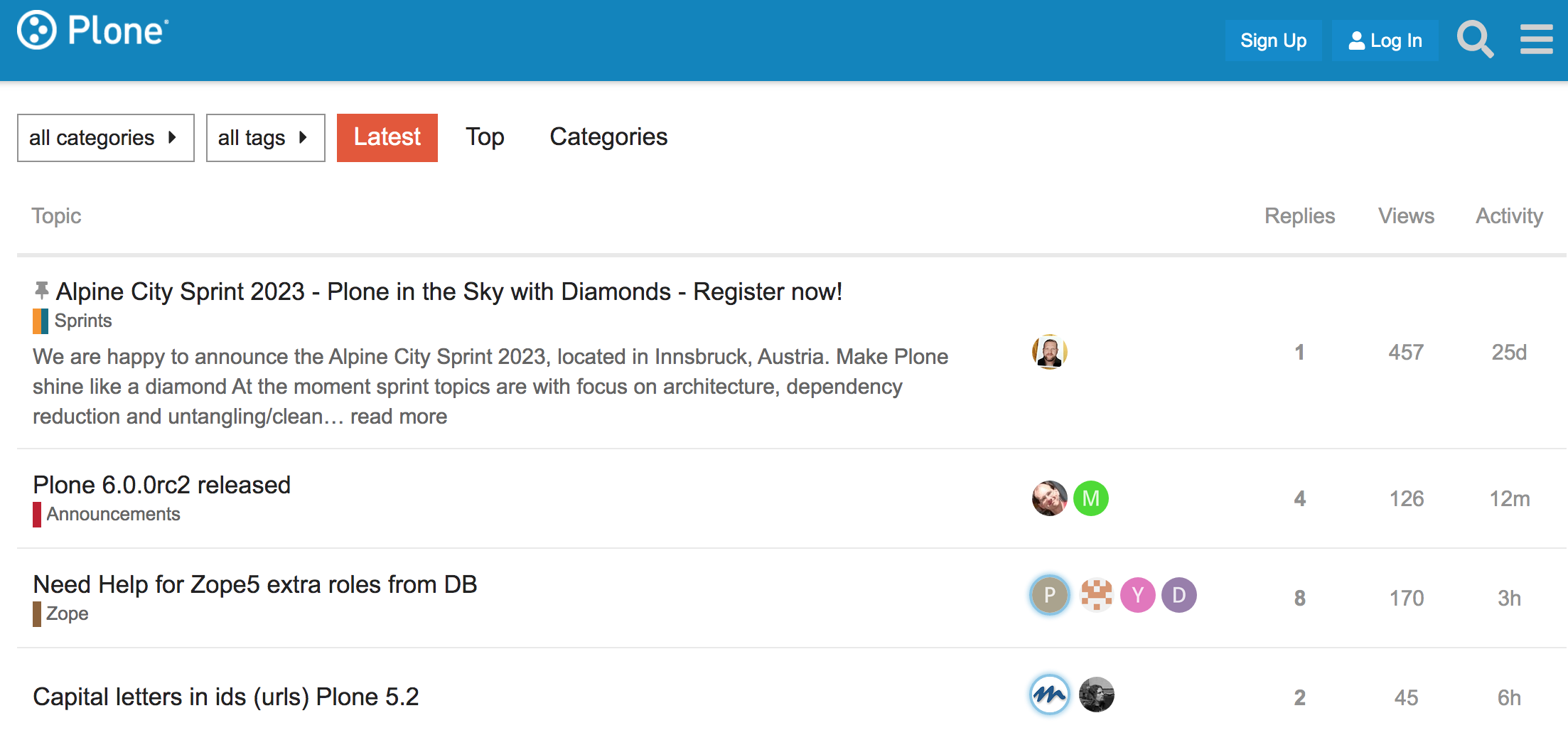Open green M avatar on Plone 6.0.0rc2 row
Viewport: 1568px width, 745px height.
point(1090,498)
